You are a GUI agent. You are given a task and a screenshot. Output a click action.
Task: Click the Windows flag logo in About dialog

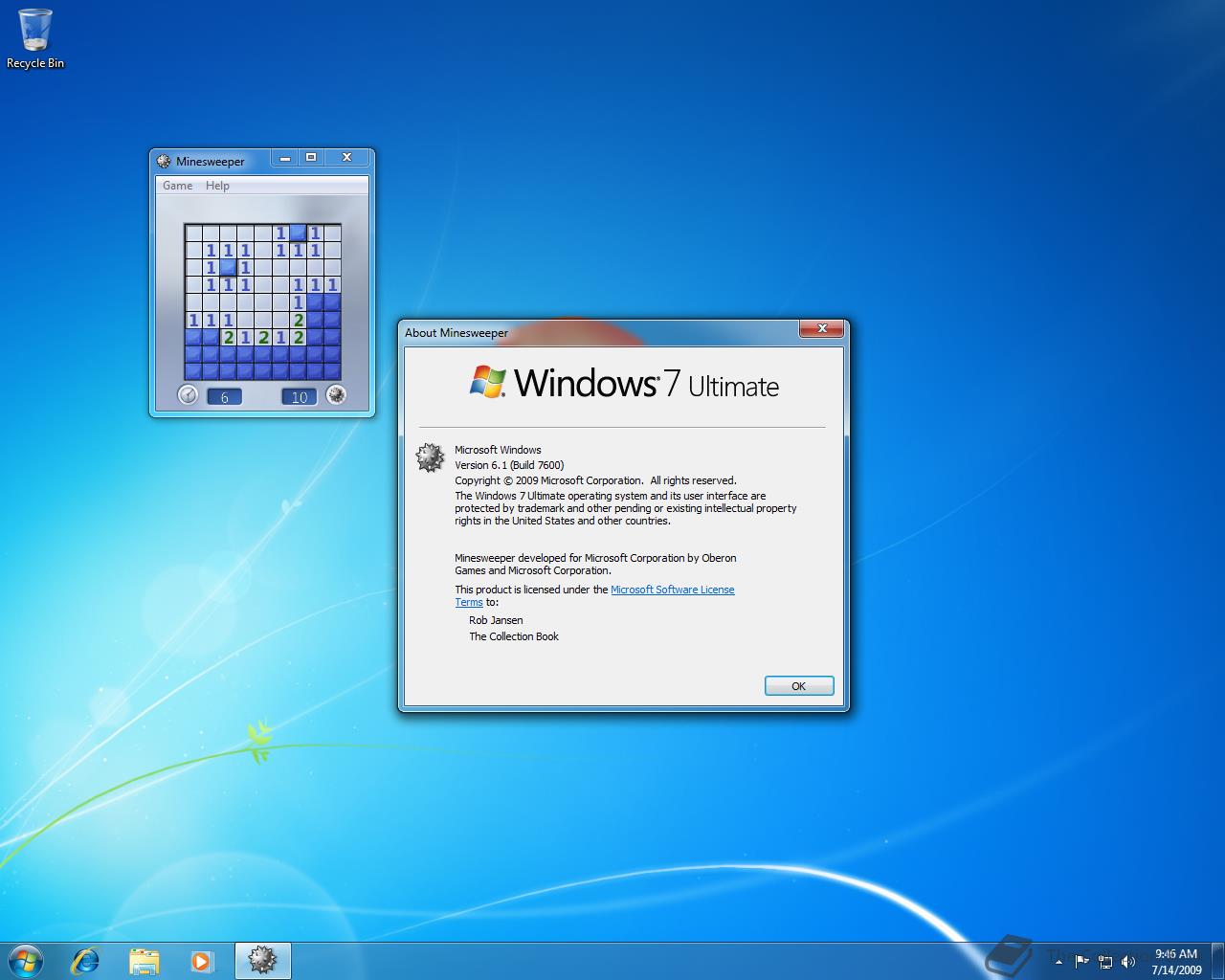coord(488,381)
